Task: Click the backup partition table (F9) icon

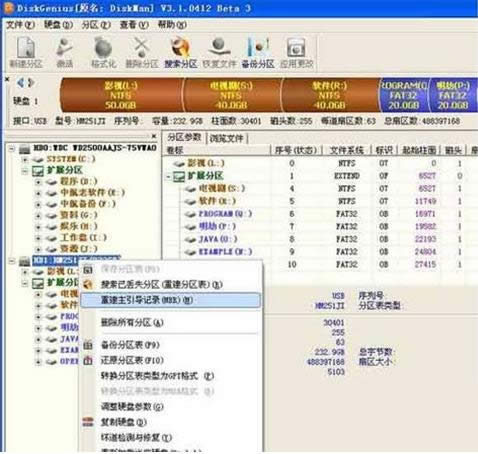Action: (x=88, y=345)
